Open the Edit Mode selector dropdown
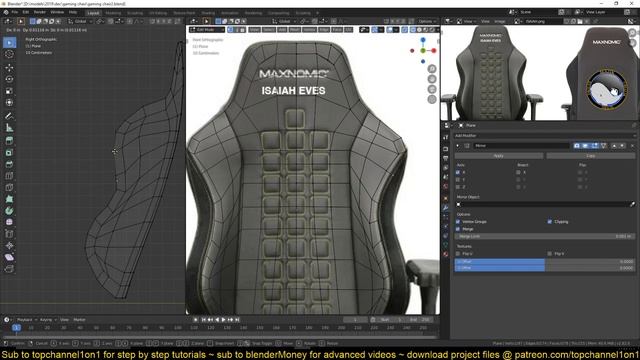Viewport: 640px width, 360px height. 207,30
